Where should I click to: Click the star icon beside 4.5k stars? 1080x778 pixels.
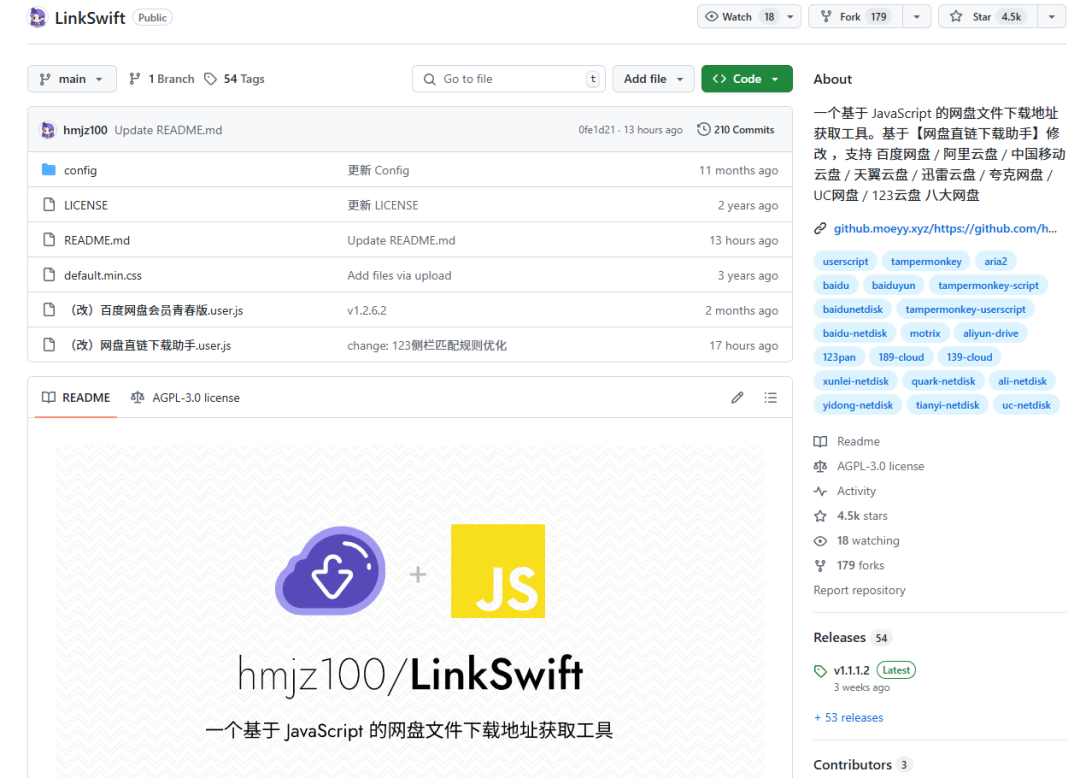pyautogui.click(x=820, y=516)
